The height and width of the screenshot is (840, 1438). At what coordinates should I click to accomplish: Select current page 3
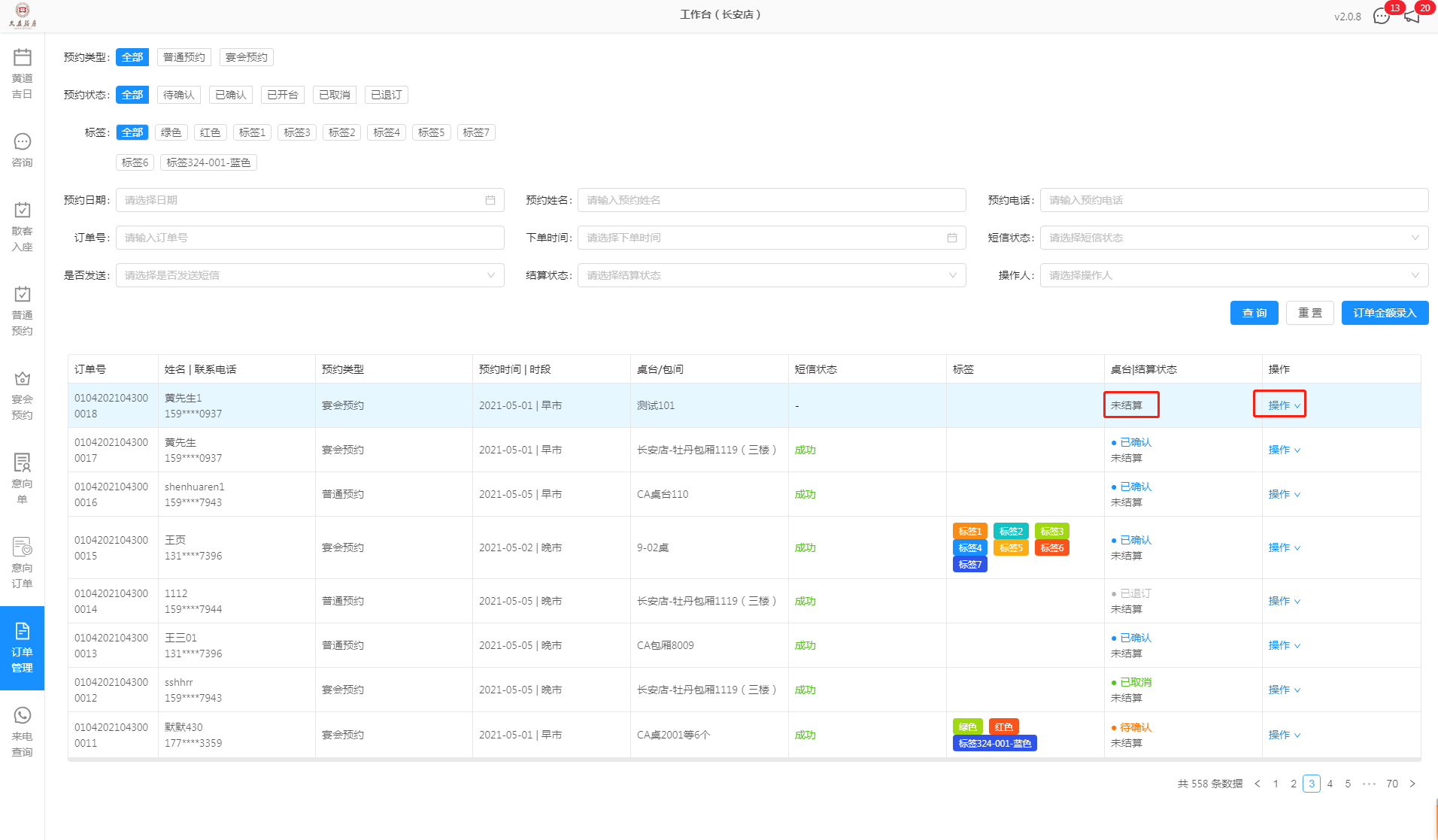(x=1312, y=784)
